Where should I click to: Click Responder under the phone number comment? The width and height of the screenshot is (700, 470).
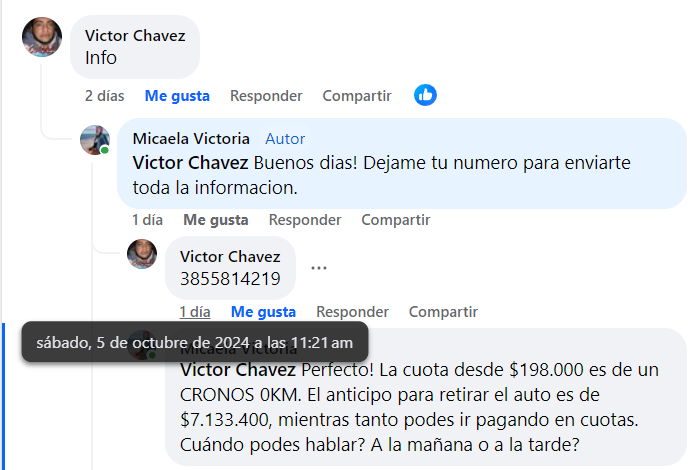(x=352, y=312)
